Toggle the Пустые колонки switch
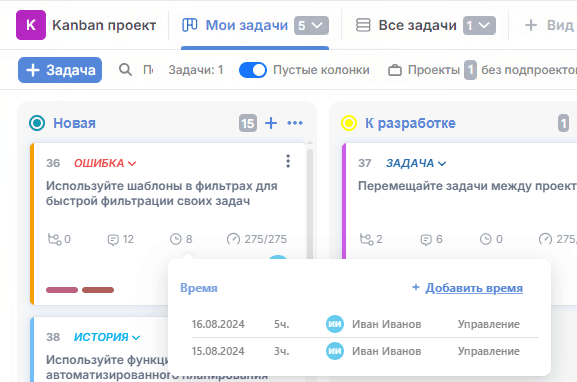 click(253, 70)
